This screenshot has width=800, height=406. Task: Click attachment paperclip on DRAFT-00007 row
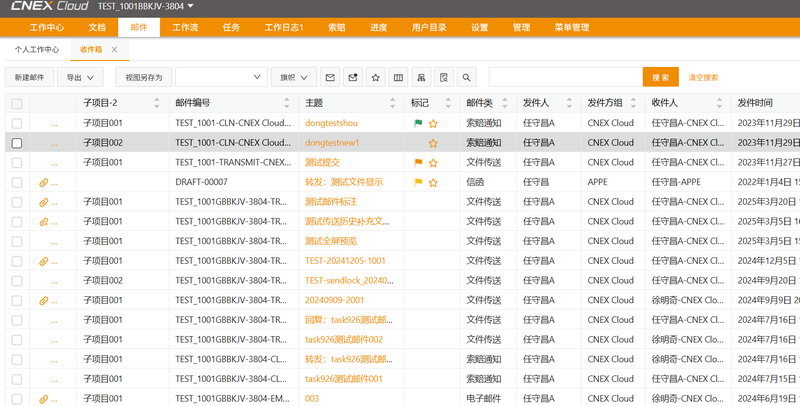click(x=43, y=182)
